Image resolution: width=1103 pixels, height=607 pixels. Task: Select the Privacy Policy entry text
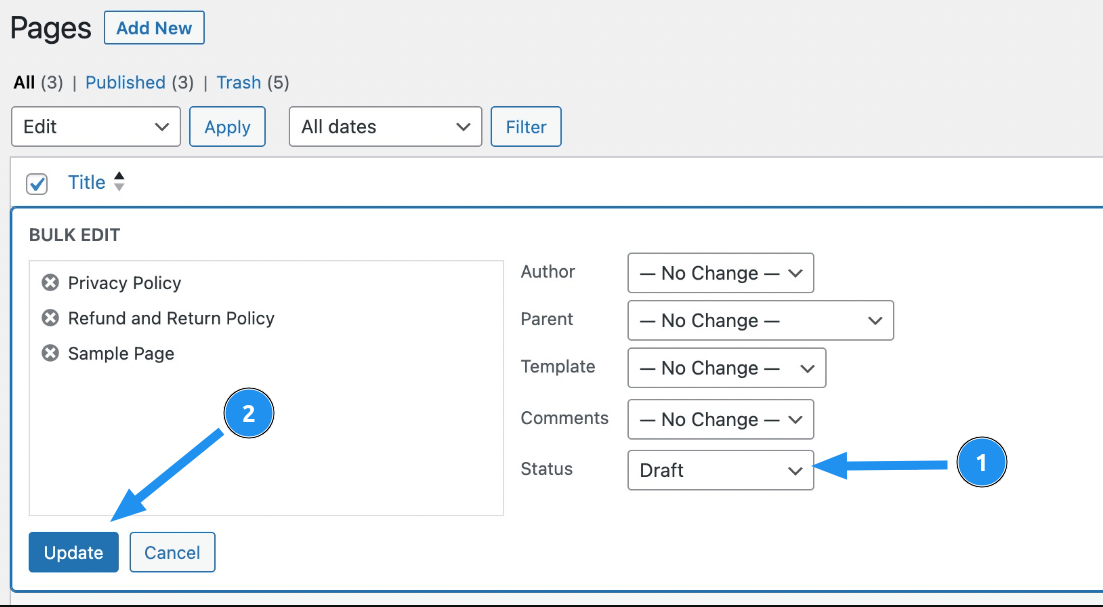[x=125, y=283]
